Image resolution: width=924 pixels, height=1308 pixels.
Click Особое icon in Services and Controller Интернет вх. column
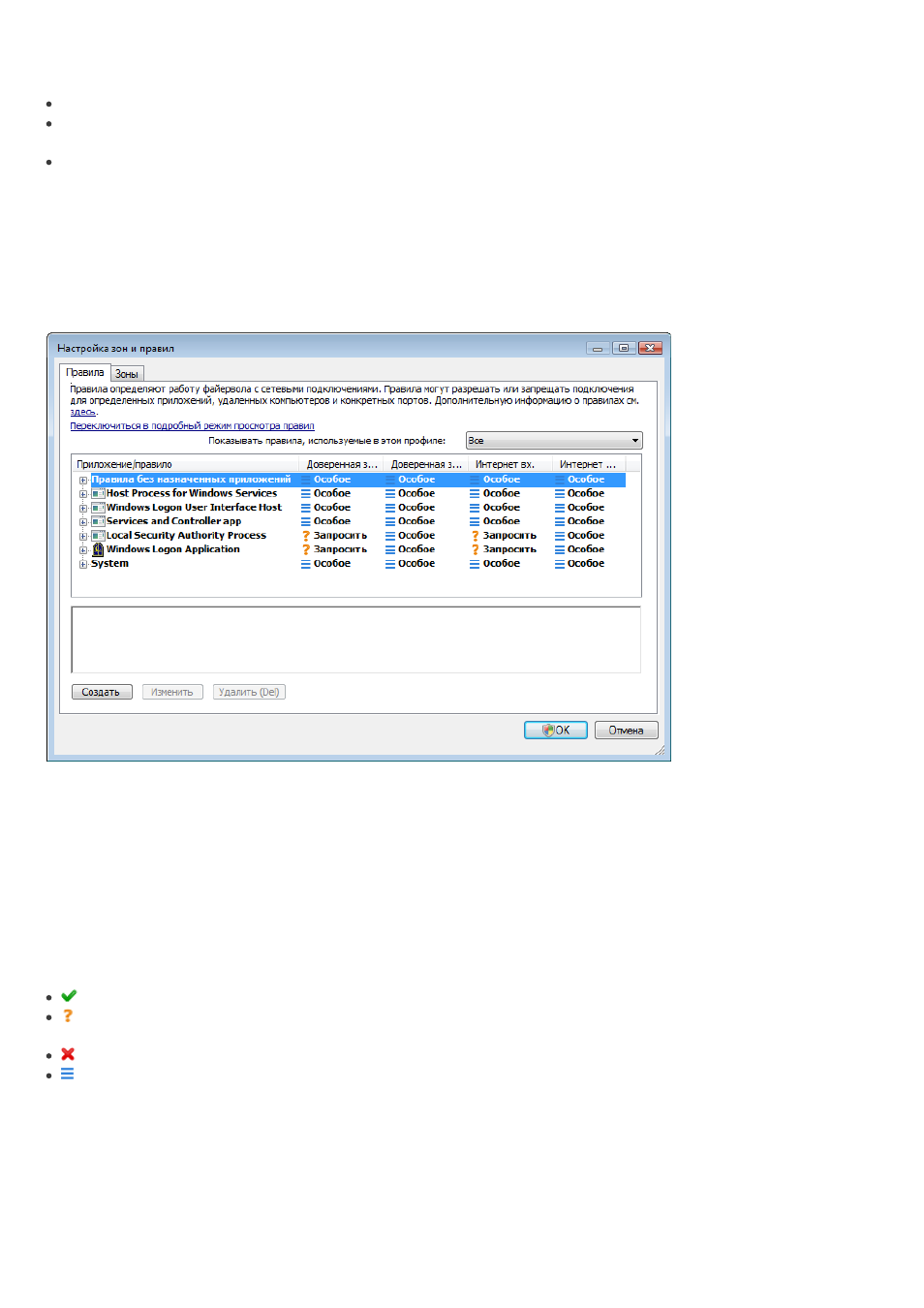pos(476,521)
